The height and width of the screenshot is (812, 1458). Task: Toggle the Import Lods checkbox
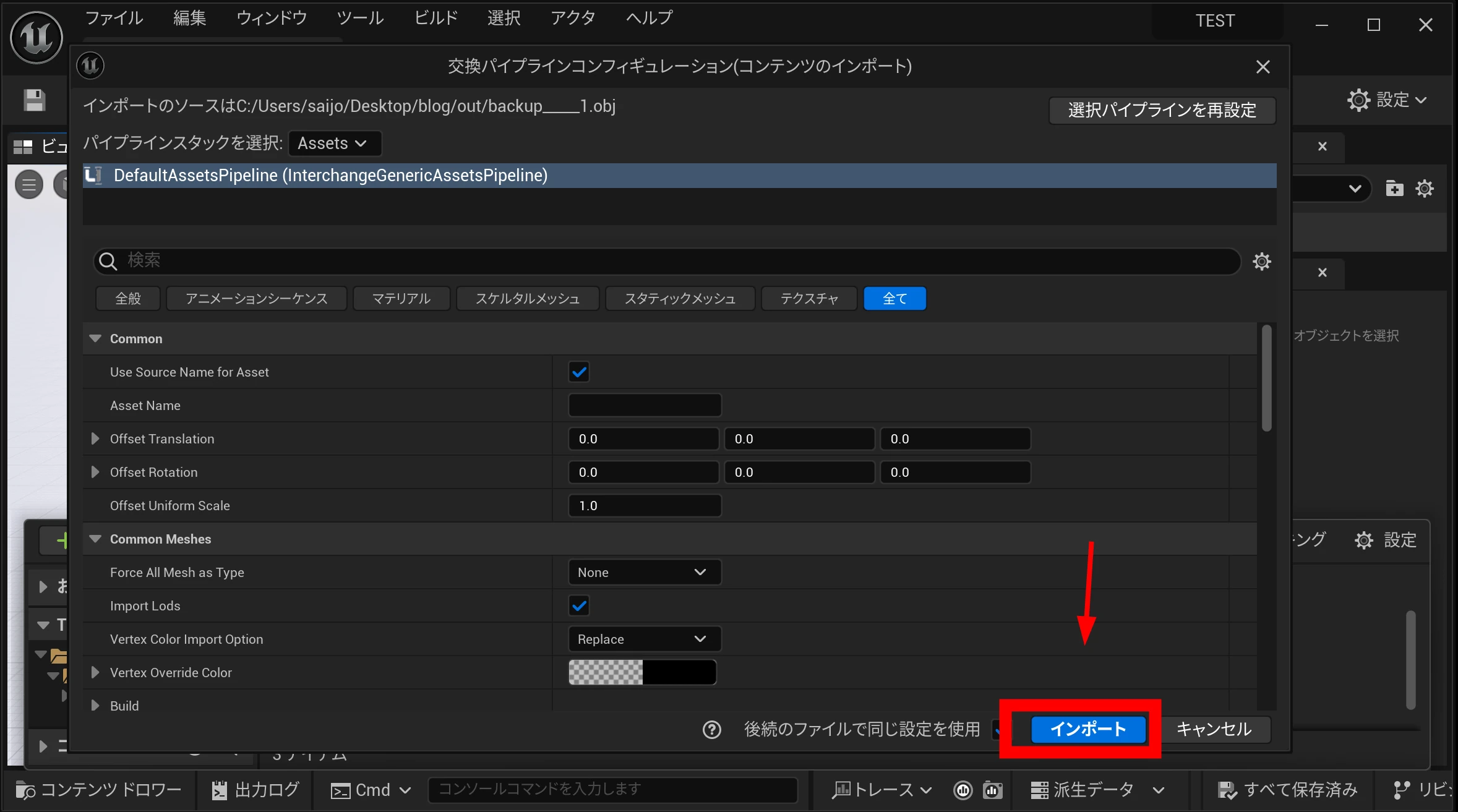(579, 606)
